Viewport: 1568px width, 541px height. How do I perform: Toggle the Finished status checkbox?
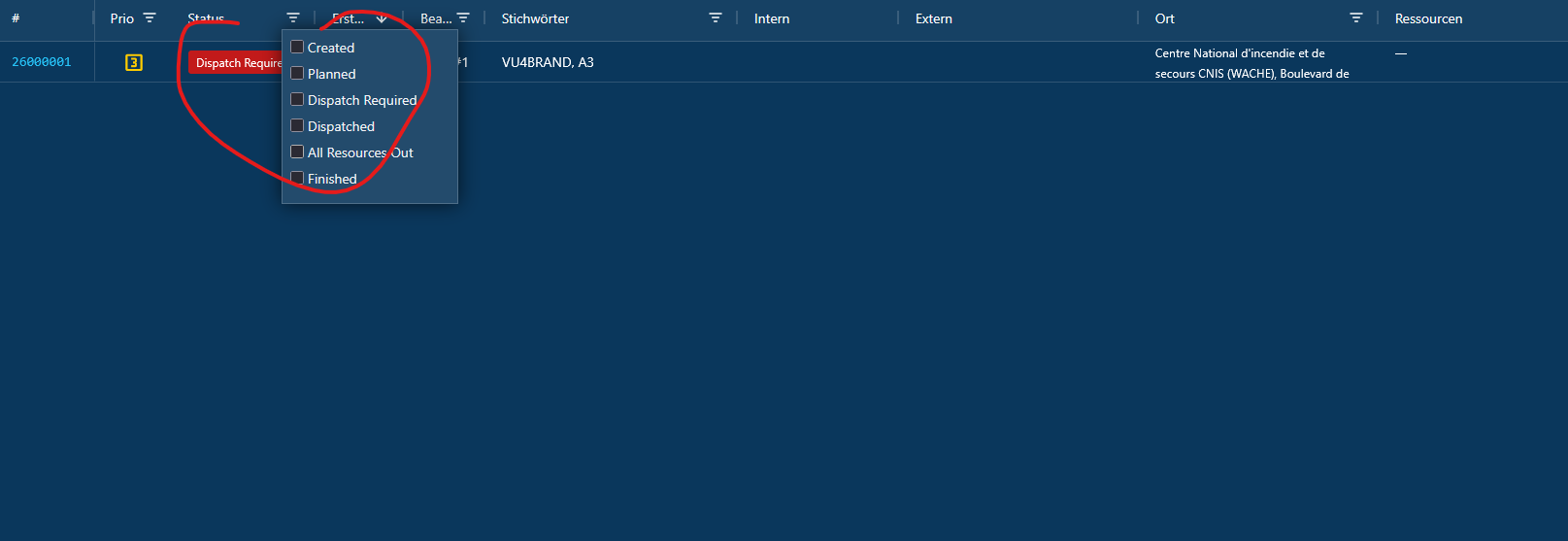click(x=298, y=178)
